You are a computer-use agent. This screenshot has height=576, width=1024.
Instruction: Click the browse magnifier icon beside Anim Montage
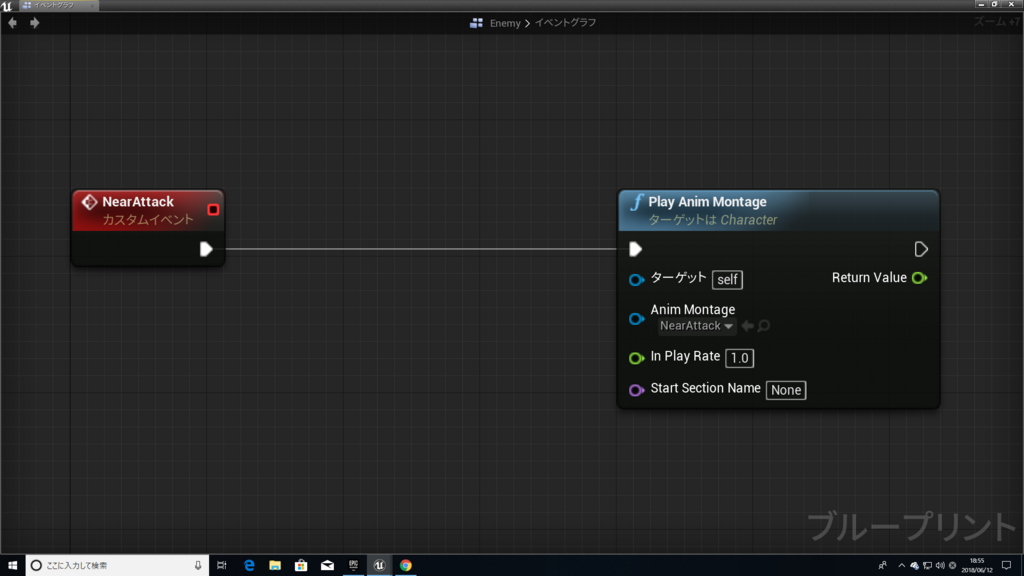coord(763,326)
